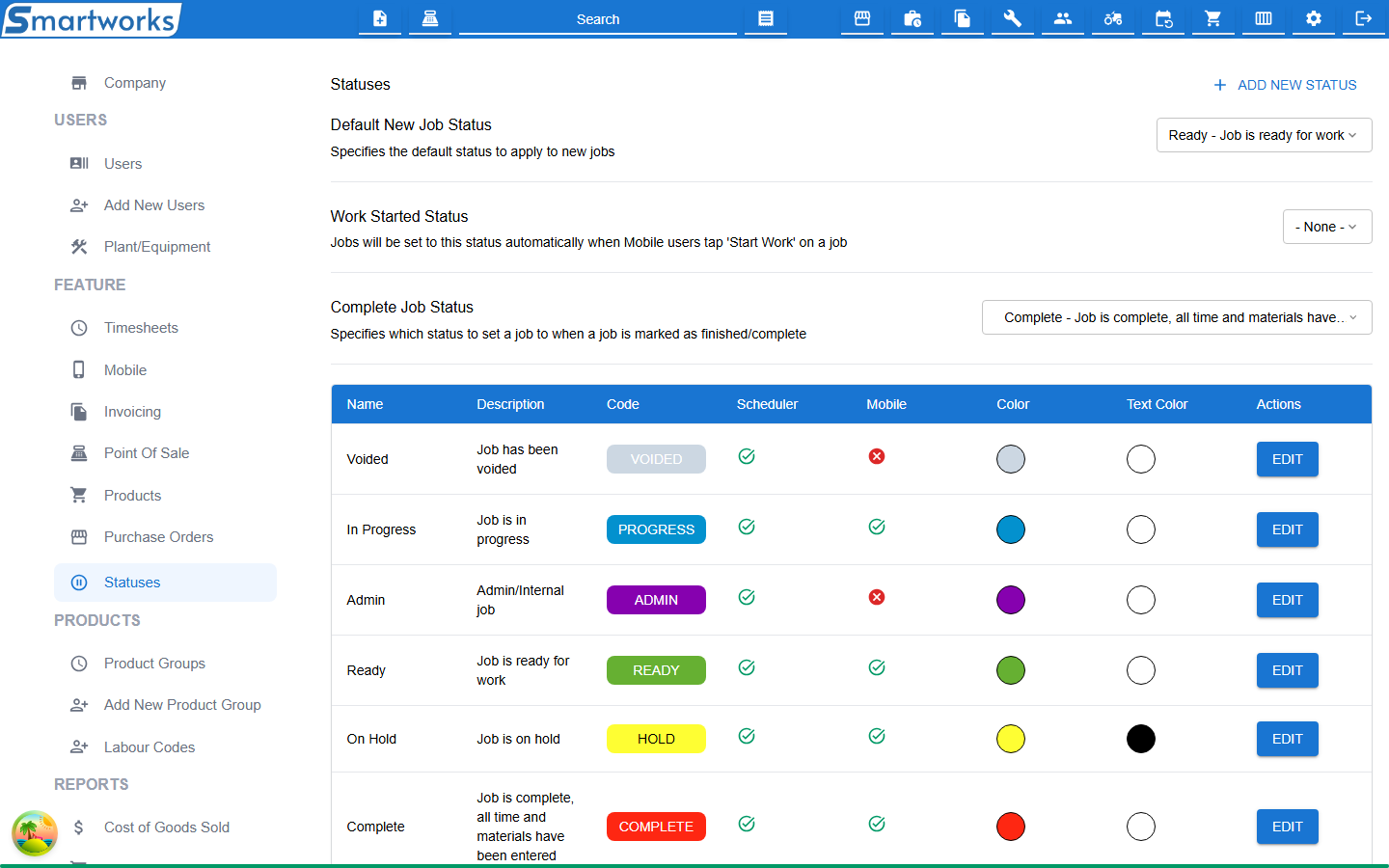Open Default New Job Status dropdown

(1264, 135)
